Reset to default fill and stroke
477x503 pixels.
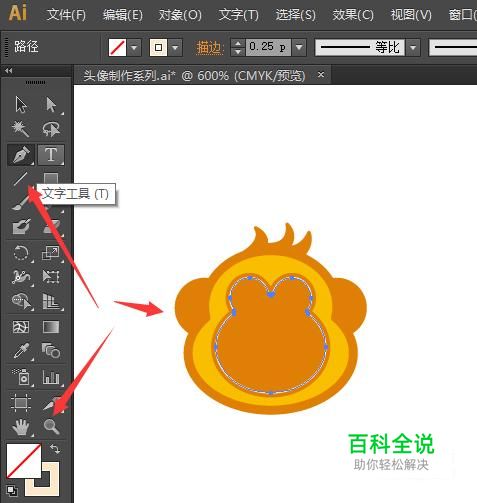[12, 491]
